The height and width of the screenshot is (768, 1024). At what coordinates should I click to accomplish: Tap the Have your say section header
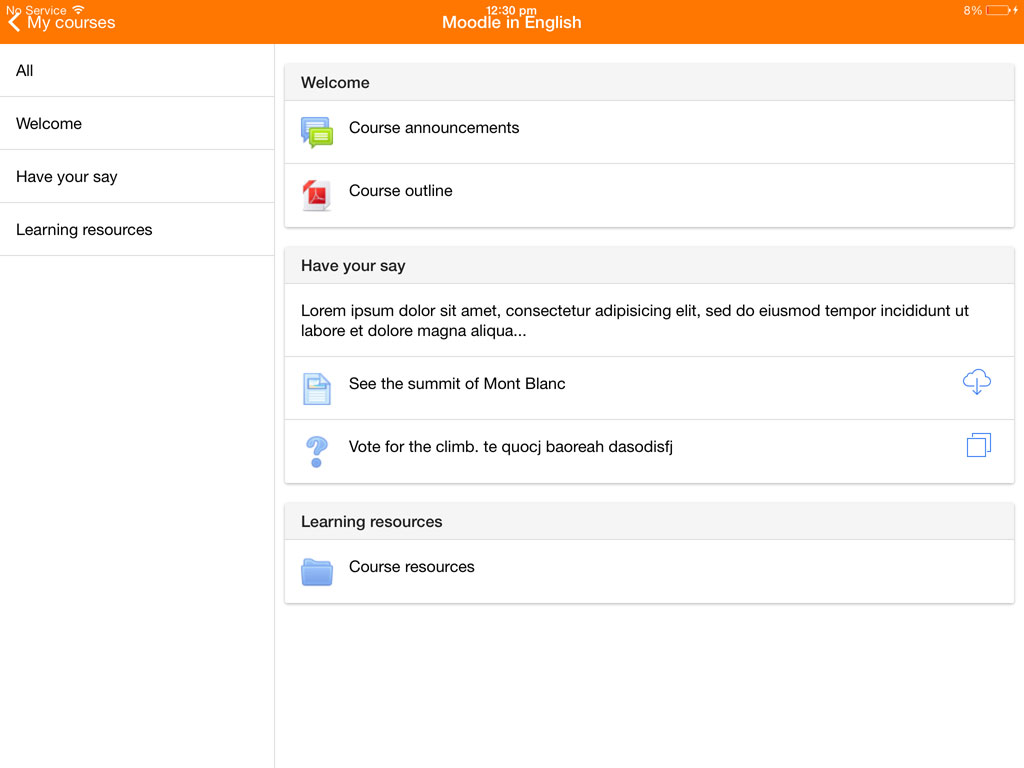point(649,265)
